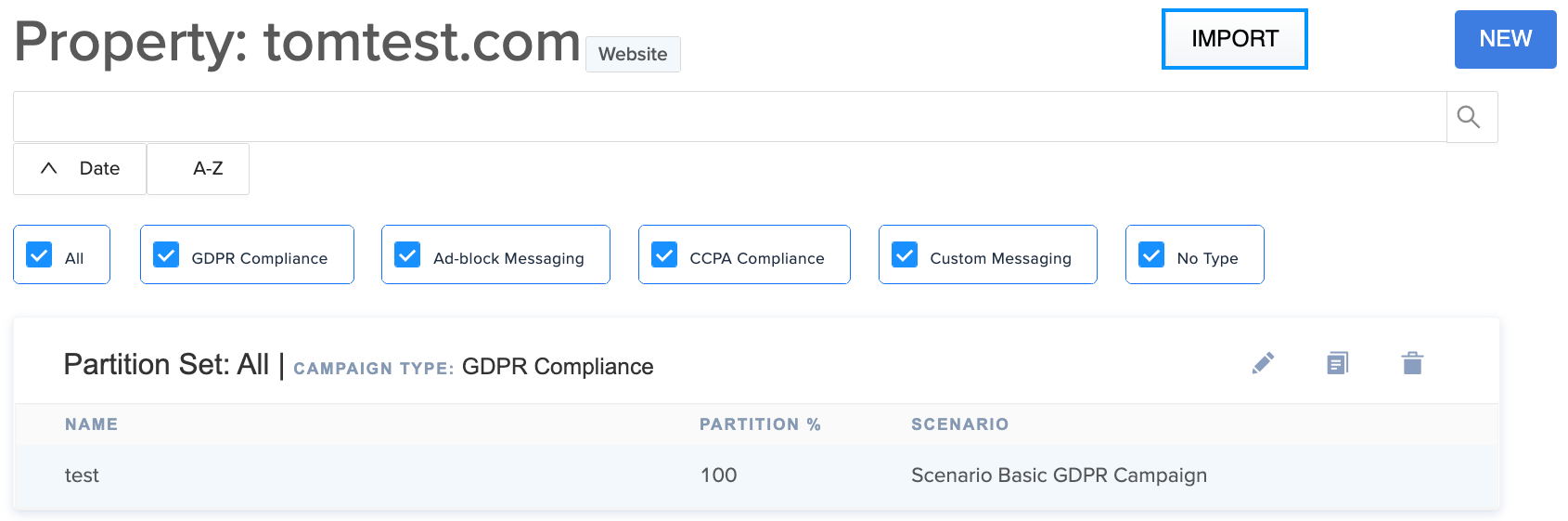Uncheck the All filter checkbox

39,254
